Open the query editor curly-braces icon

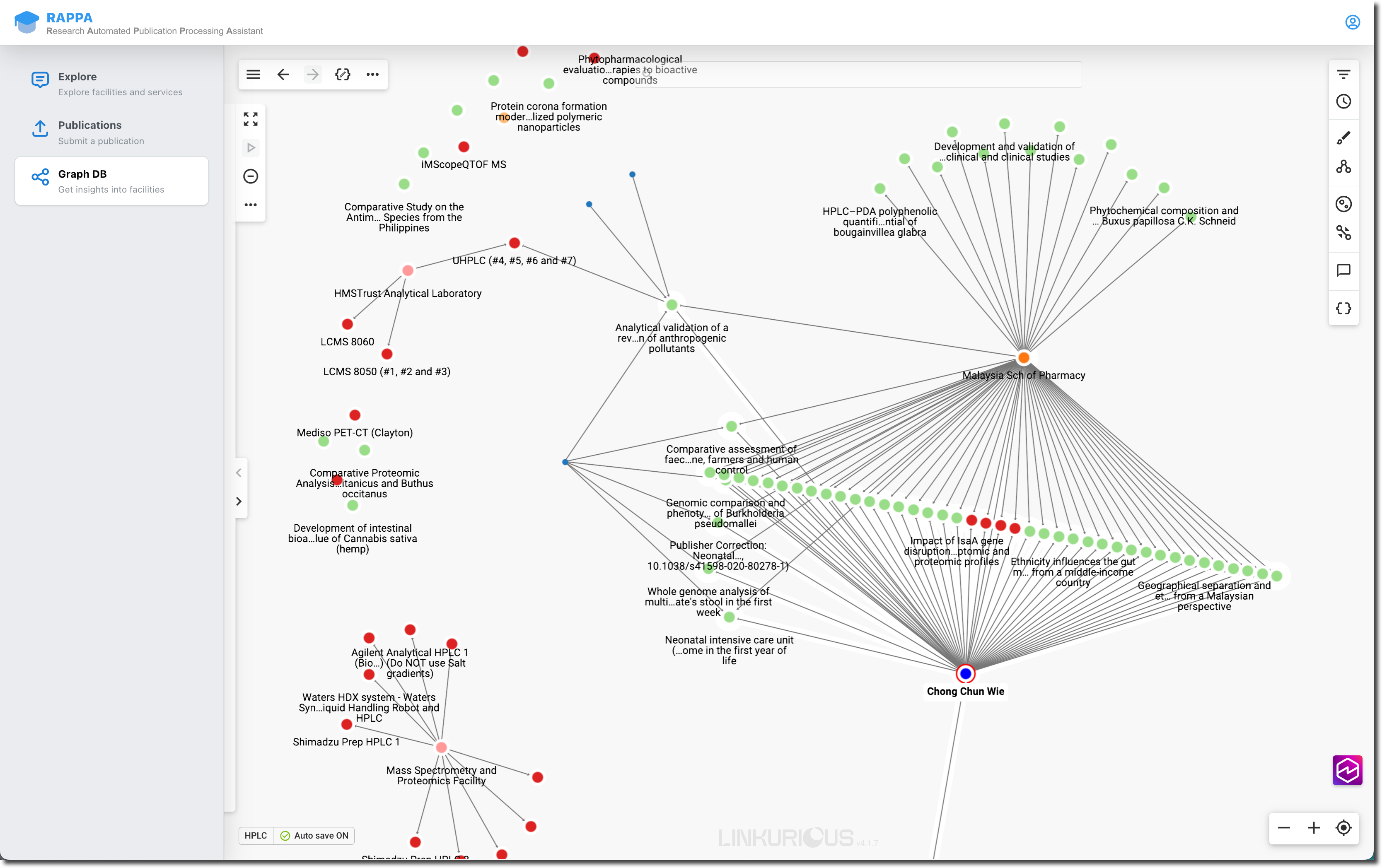point(1343,308)
